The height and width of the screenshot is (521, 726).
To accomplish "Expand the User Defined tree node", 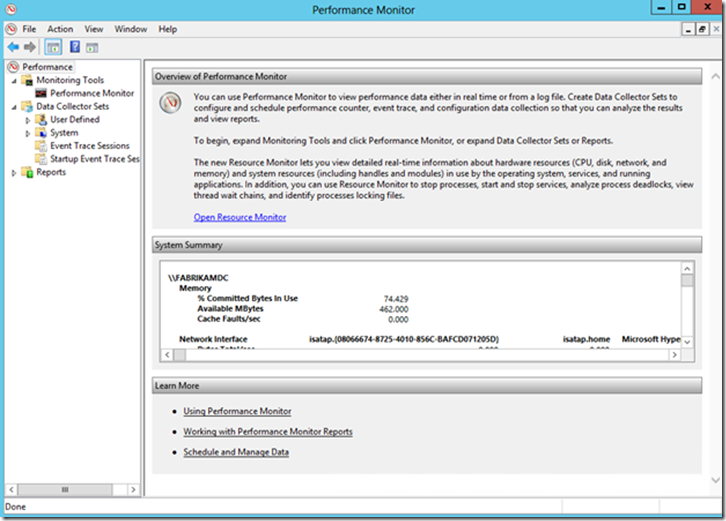I will point(28,120).
